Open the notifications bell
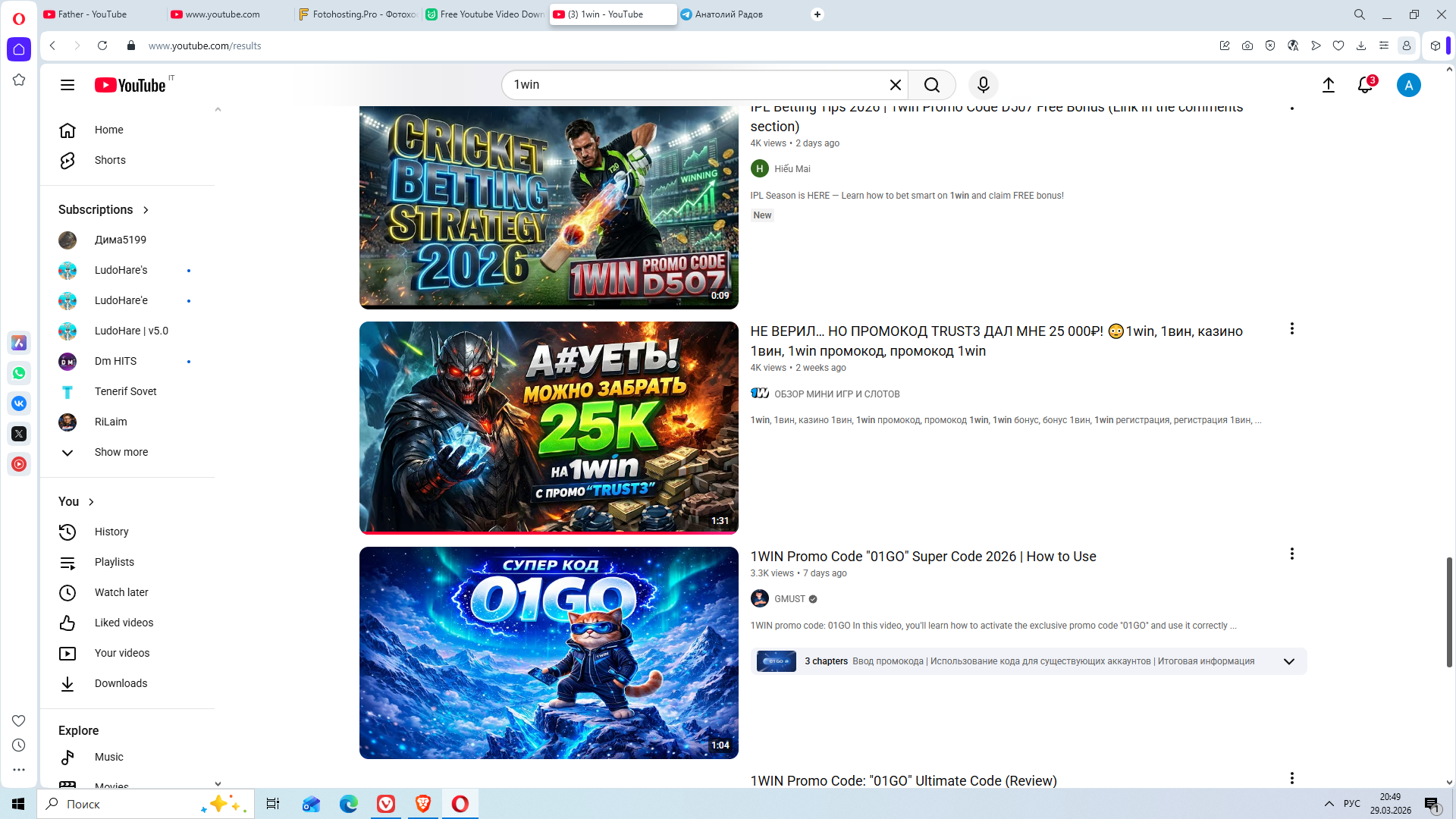 (x=1365, y=85)
